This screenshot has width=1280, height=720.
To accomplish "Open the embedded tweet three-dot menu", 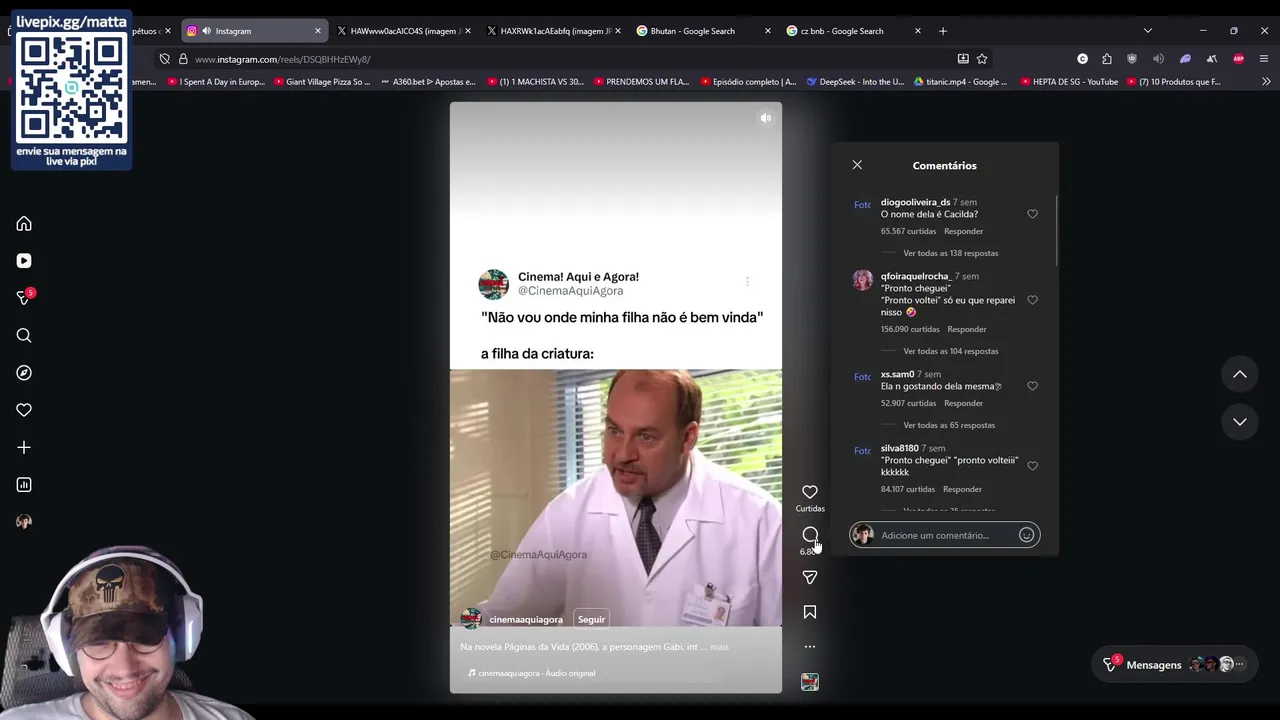I will 747,282.
